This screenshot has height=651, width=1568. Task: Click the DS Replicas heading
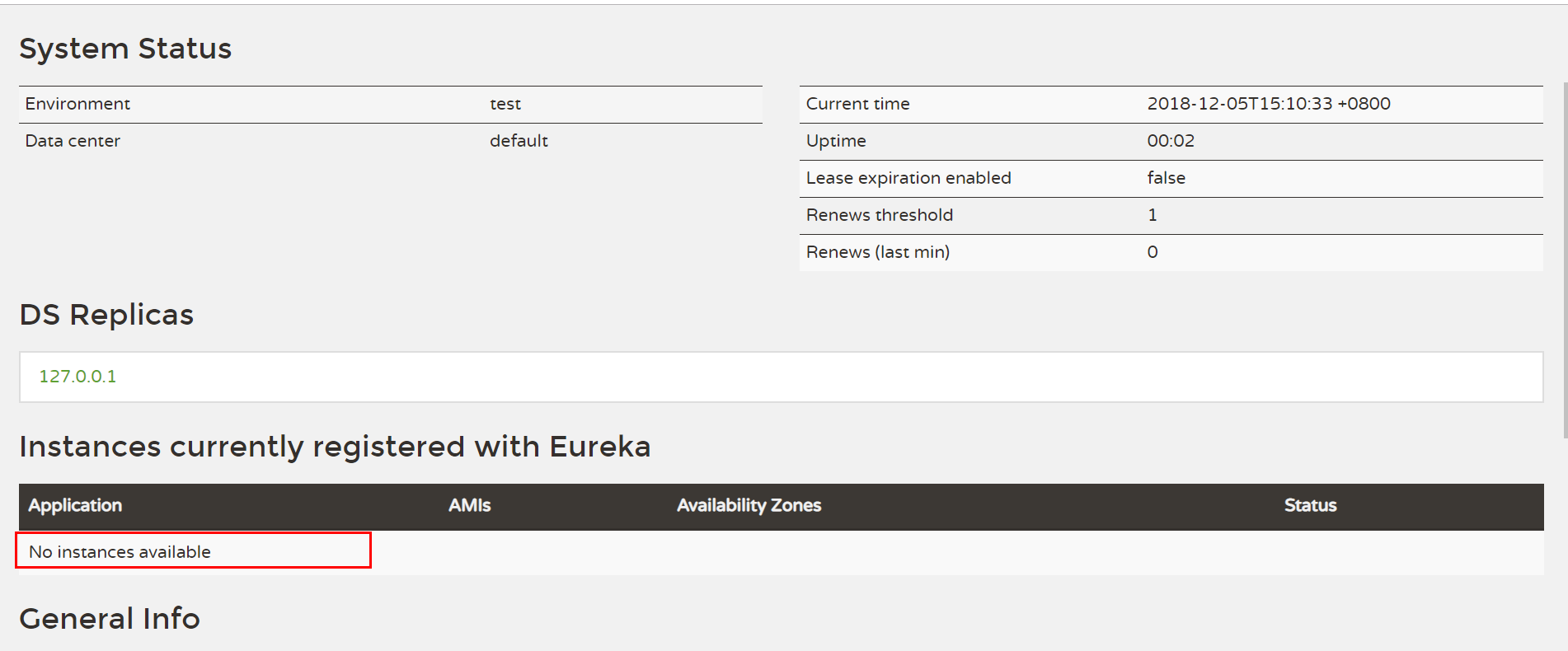pos(106,315)
